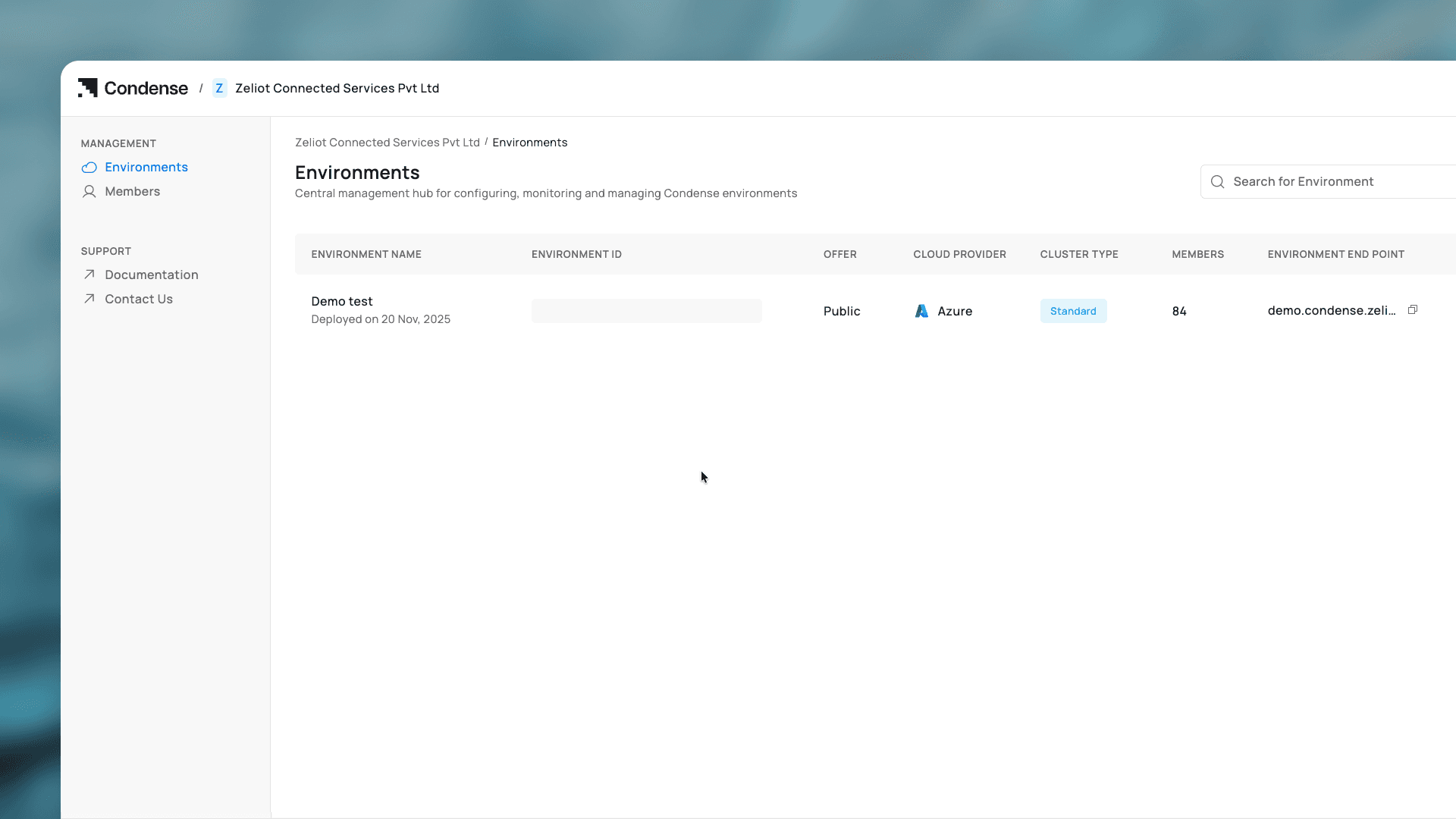Click the Azure cloud provider logo
The width and height of the screenshot is (1456, 819).
[921, 311]
